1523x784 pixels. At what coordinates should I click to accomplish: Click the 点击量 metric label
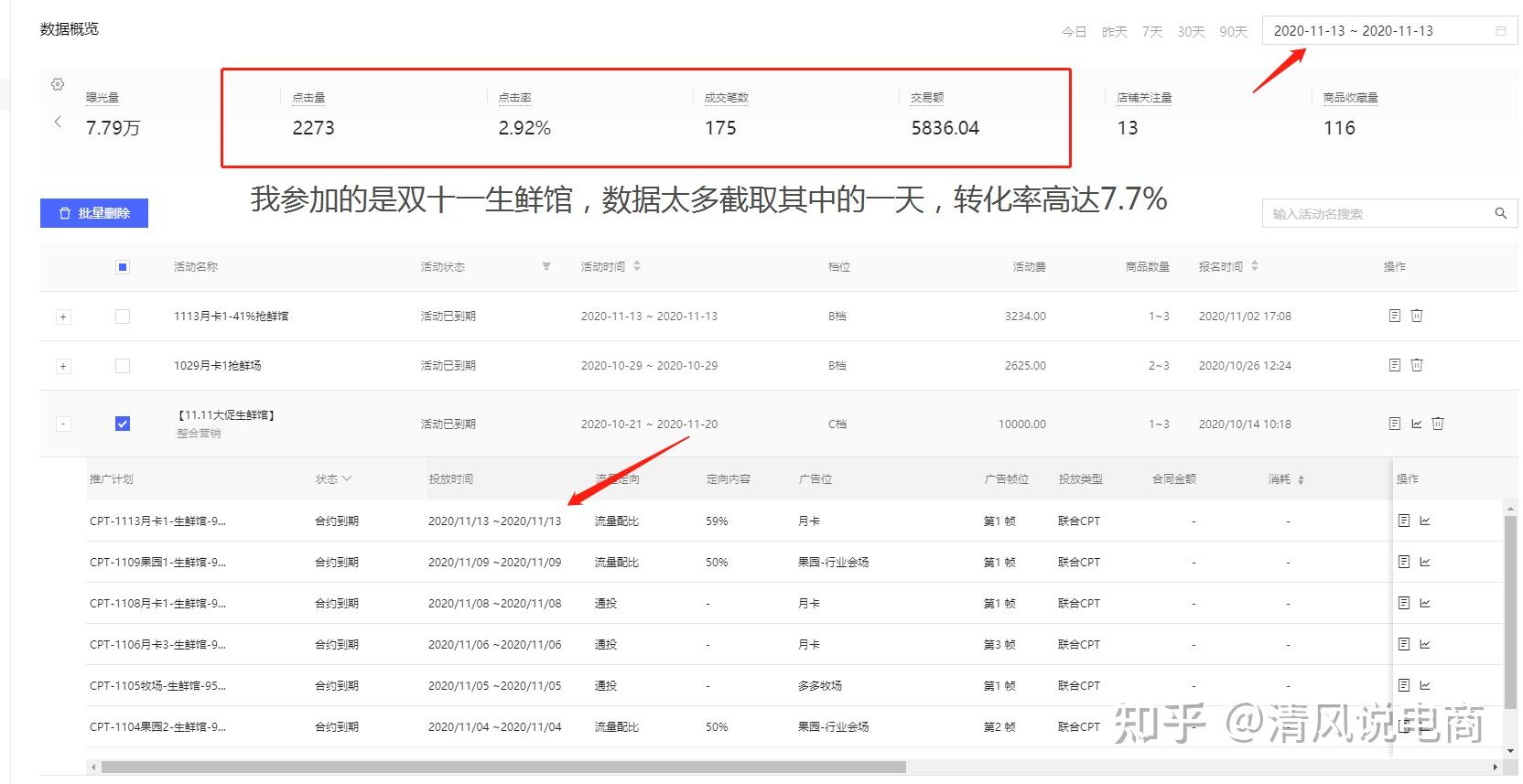(308, 97)
